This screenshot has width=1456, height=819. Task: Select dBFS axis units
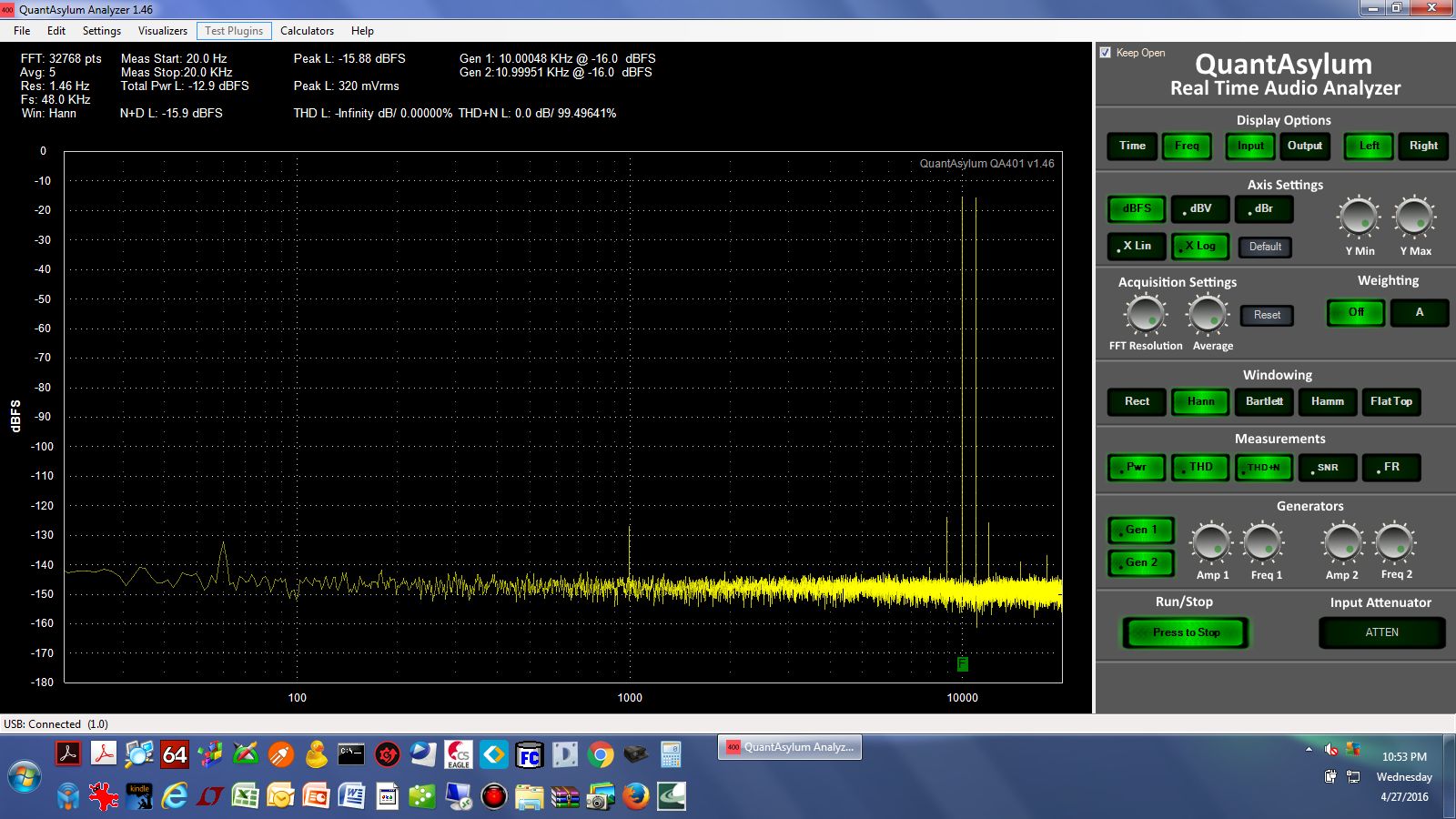(1137, 208)
